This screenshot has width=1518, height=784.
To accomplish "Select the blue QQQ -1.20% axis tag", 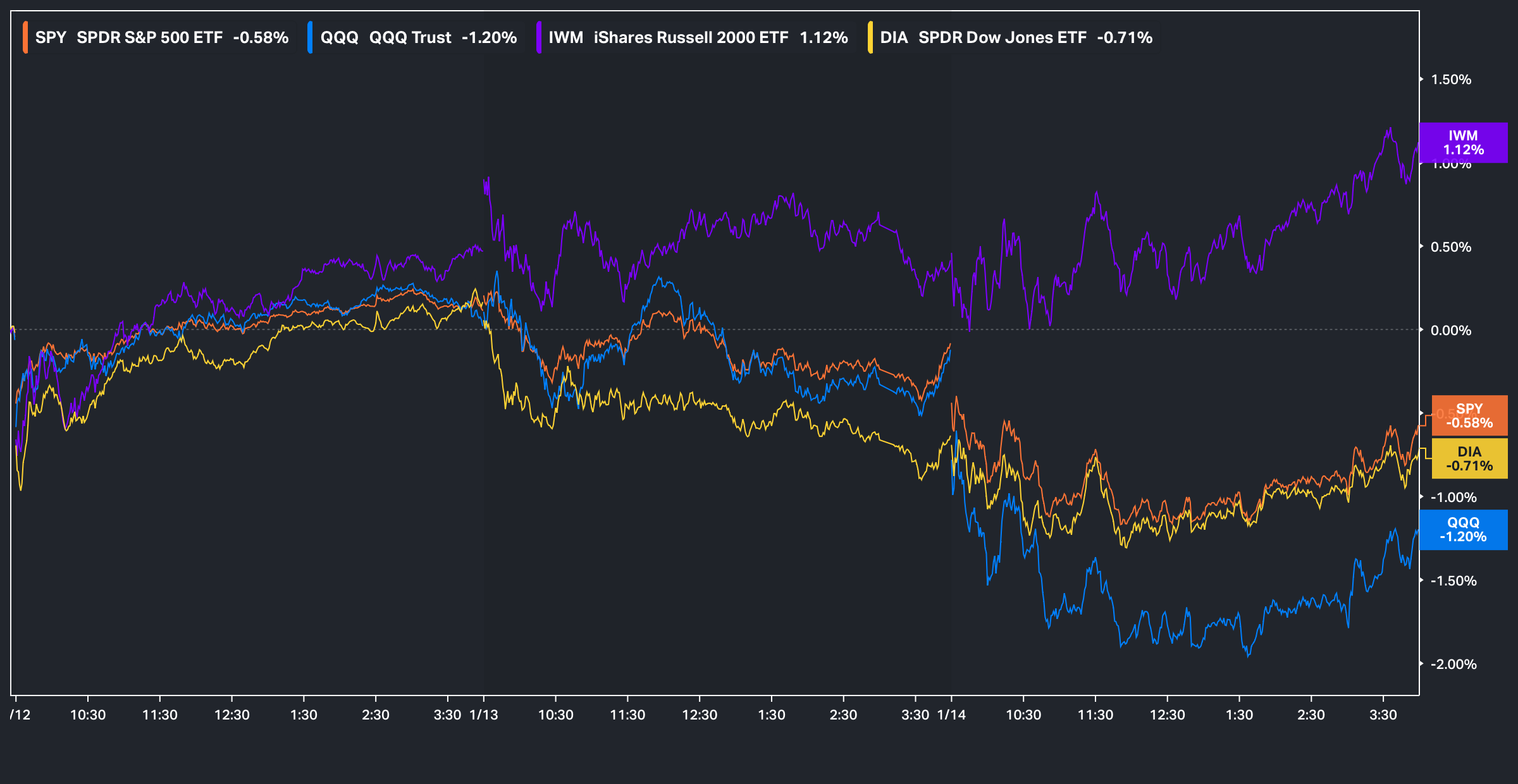I will point(1463,530).
